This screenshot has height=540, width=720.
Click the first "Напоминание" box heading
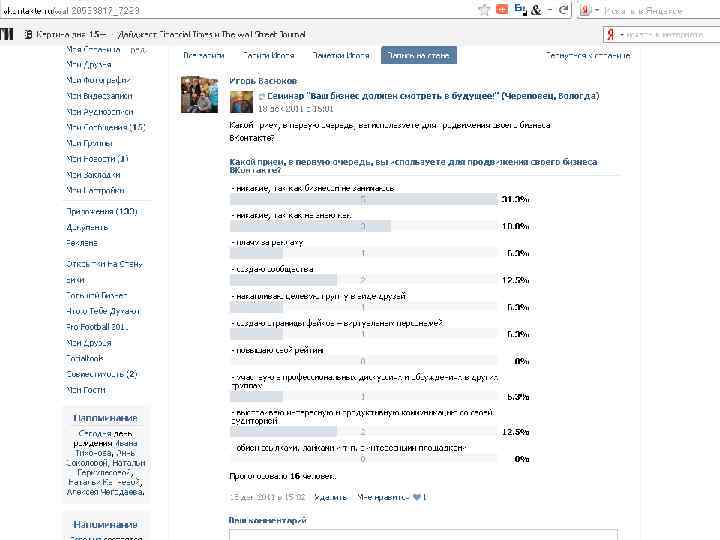(105, 418)
